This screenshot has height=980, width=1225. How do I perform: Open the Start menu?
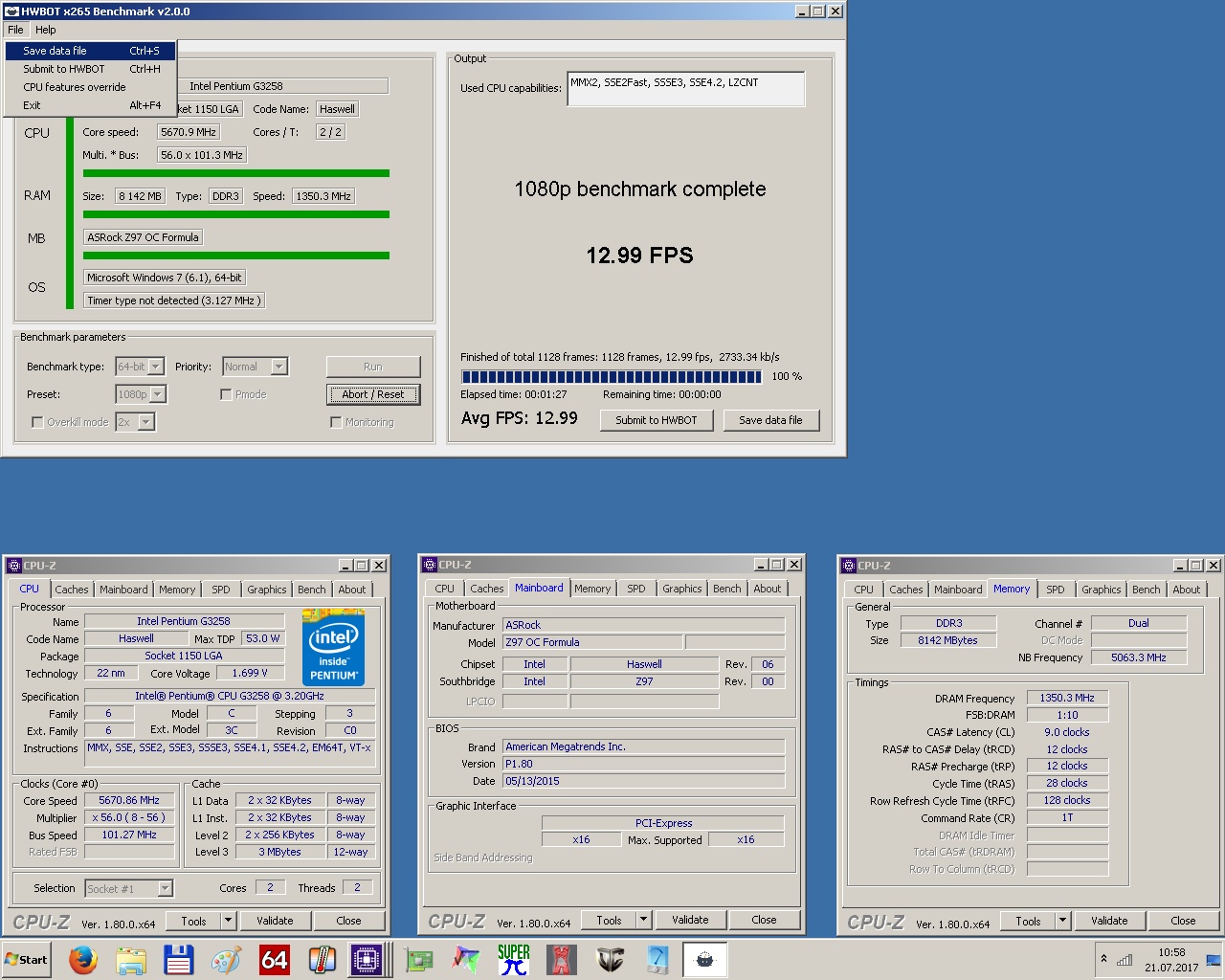tap(26, 960)
